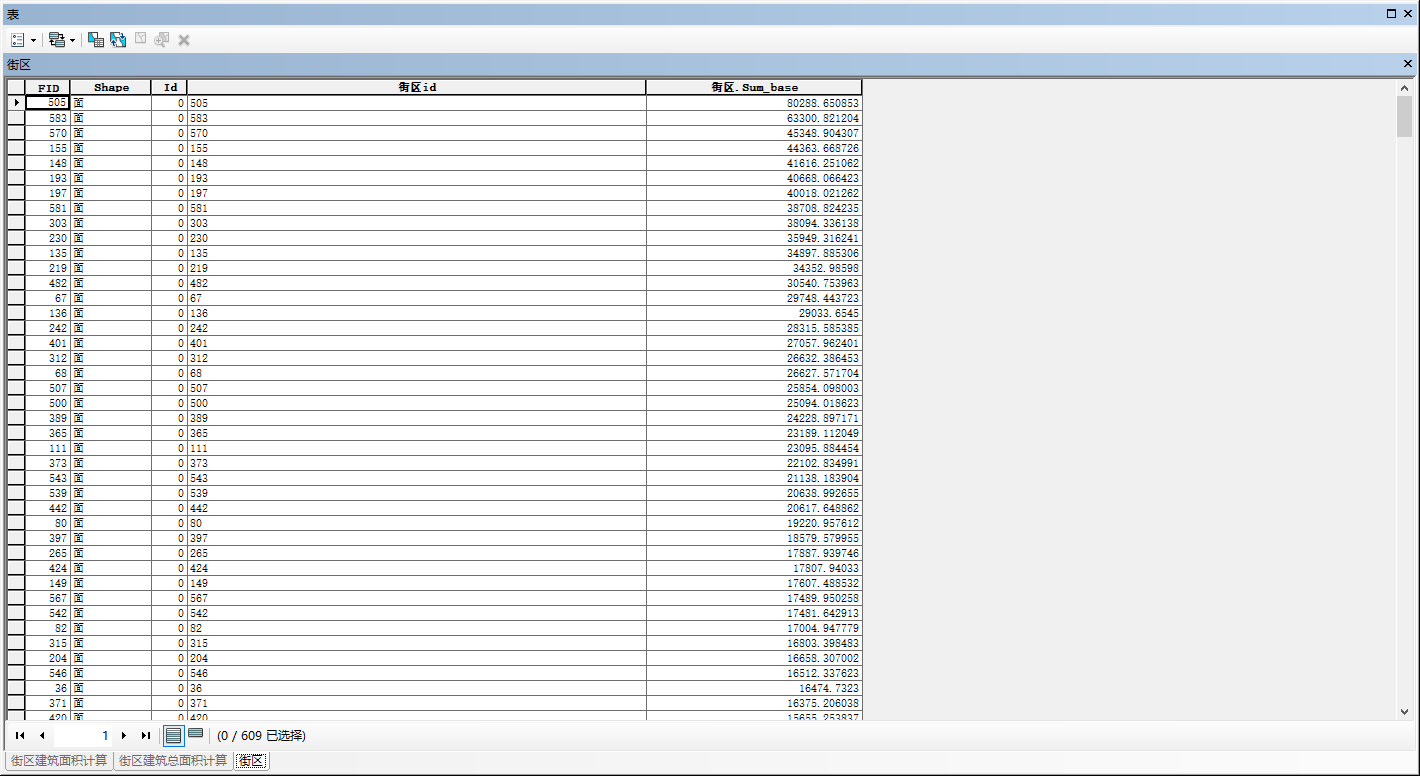Click the Switch Selection icon
Screen dimensions: 1420x776
118,40
